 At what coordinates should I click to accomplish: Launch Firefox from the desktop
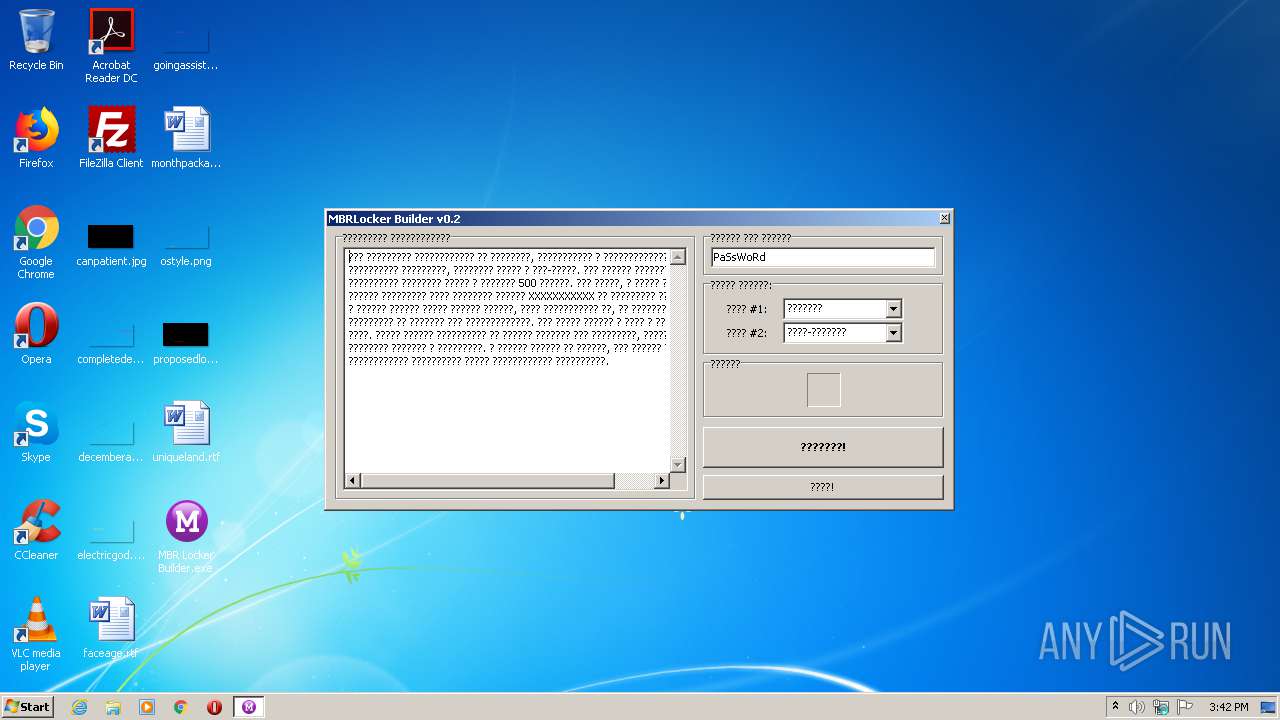click(x=36, y=138)
